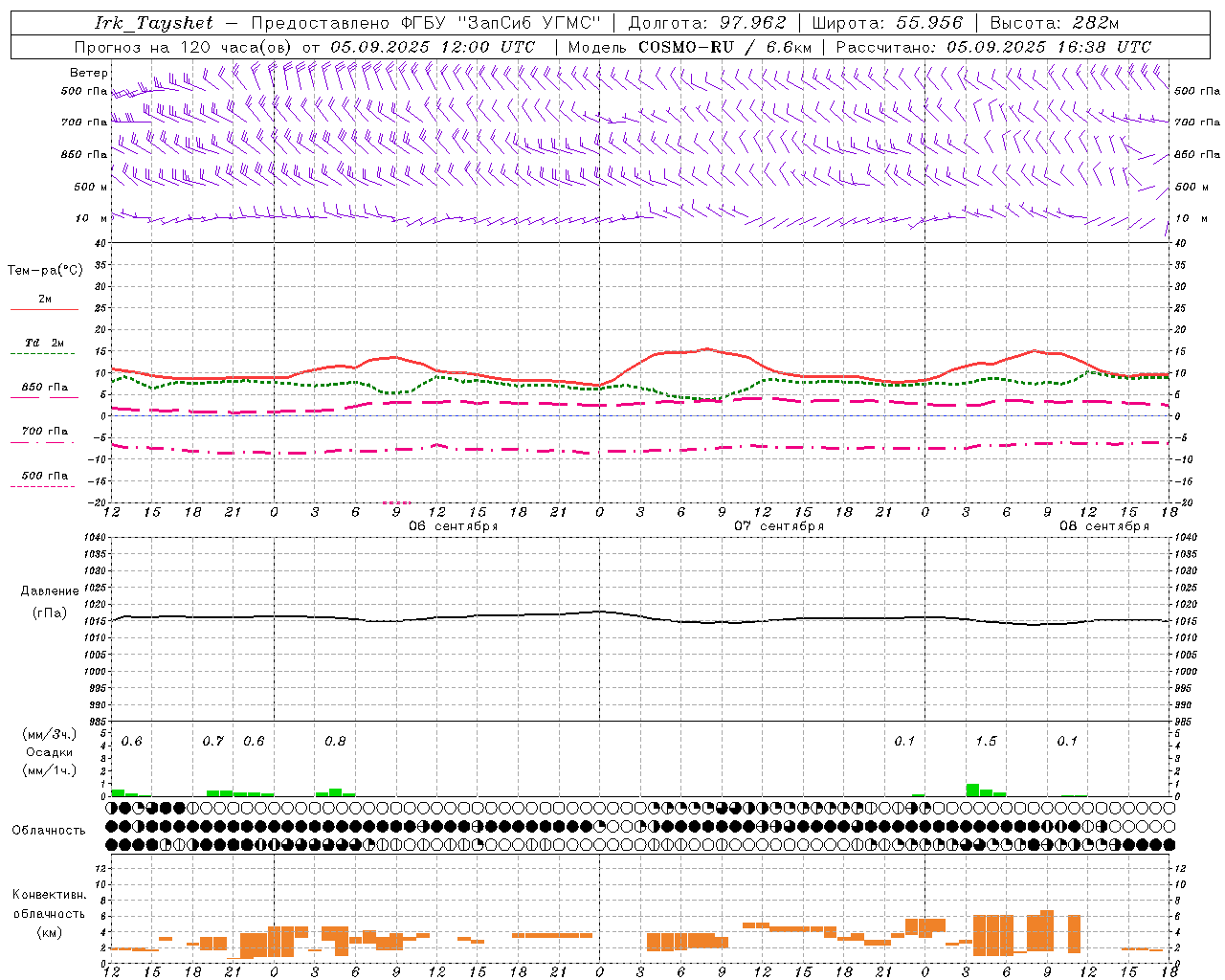Image resolution: width=1225 pixels, height=980 pixels.
Task: Click the (км) unit label under облачность
Action: click(50, 932)
